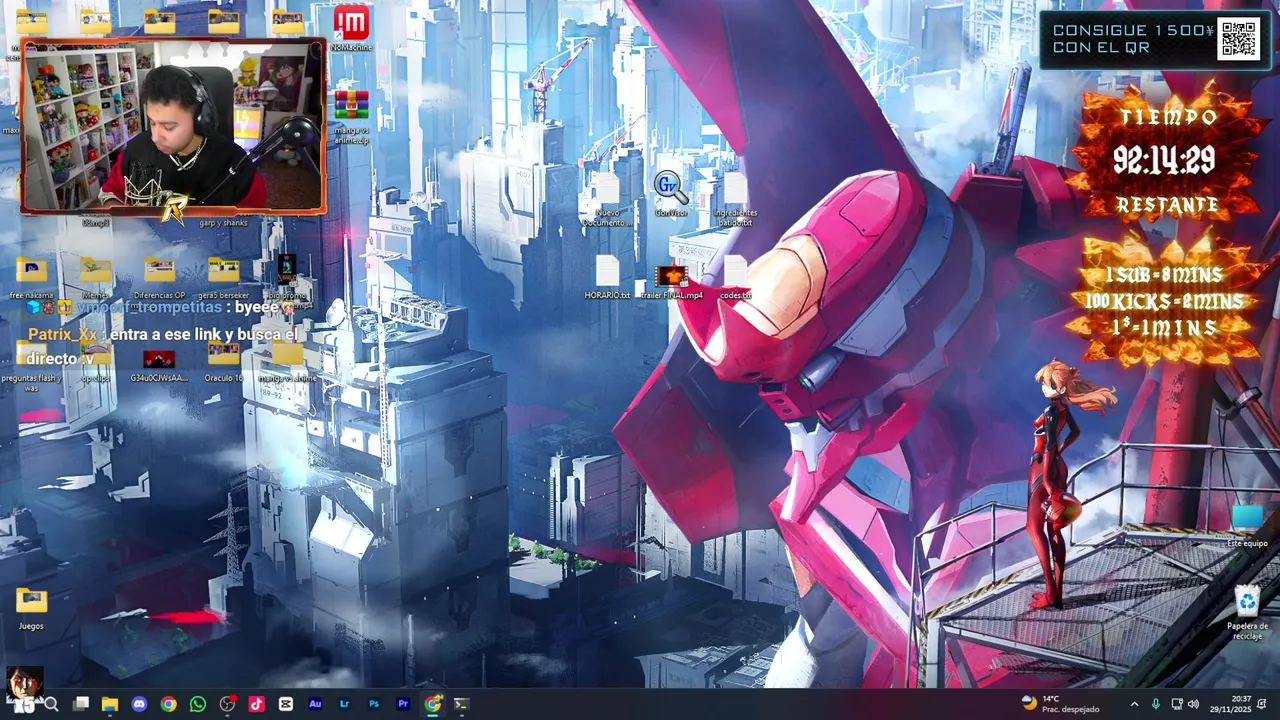
Task: Open OBS Studio from taskbar
Action: (x=227, y=704)
